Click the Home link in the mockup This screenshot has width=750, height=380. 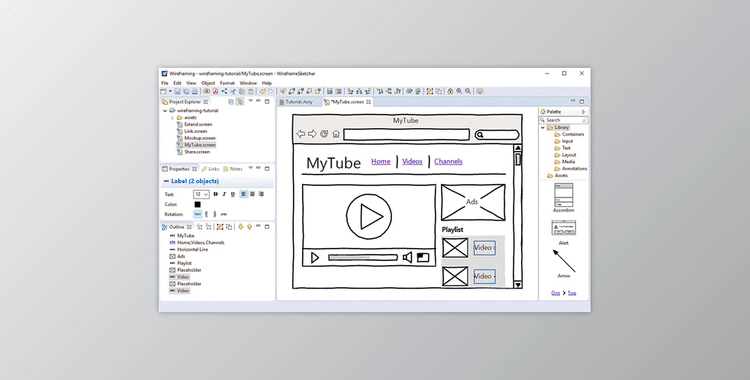tap(381, 161)
